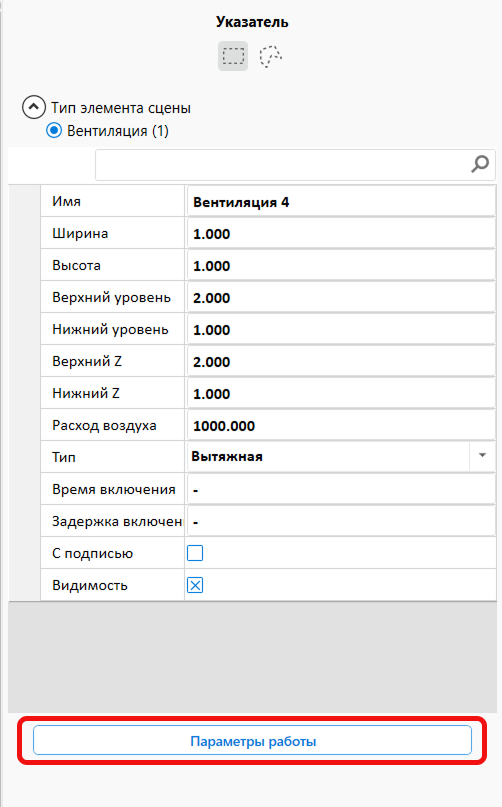502x807 pixels.
Task: Click the Тип property label
Action: pos(64,457)
